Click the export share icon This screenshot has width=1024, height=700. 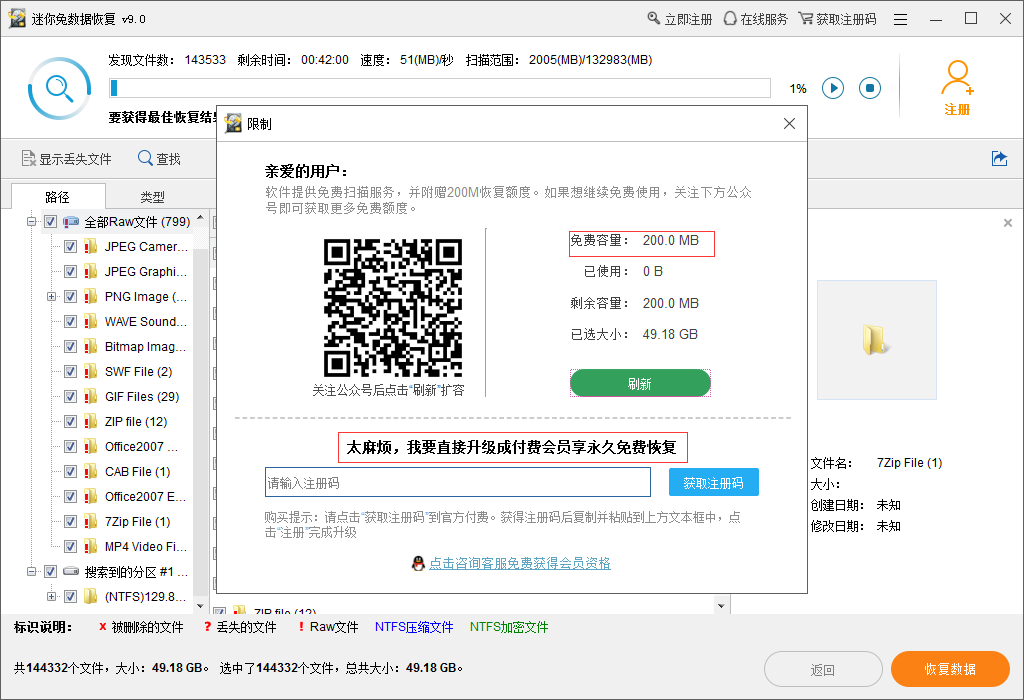coord(999,158)
